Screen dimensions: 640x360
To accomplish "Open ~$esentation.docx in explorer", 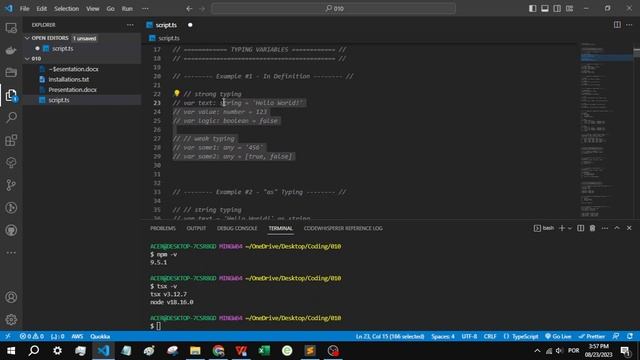I will pyautogui.click(x=73, y=69).
